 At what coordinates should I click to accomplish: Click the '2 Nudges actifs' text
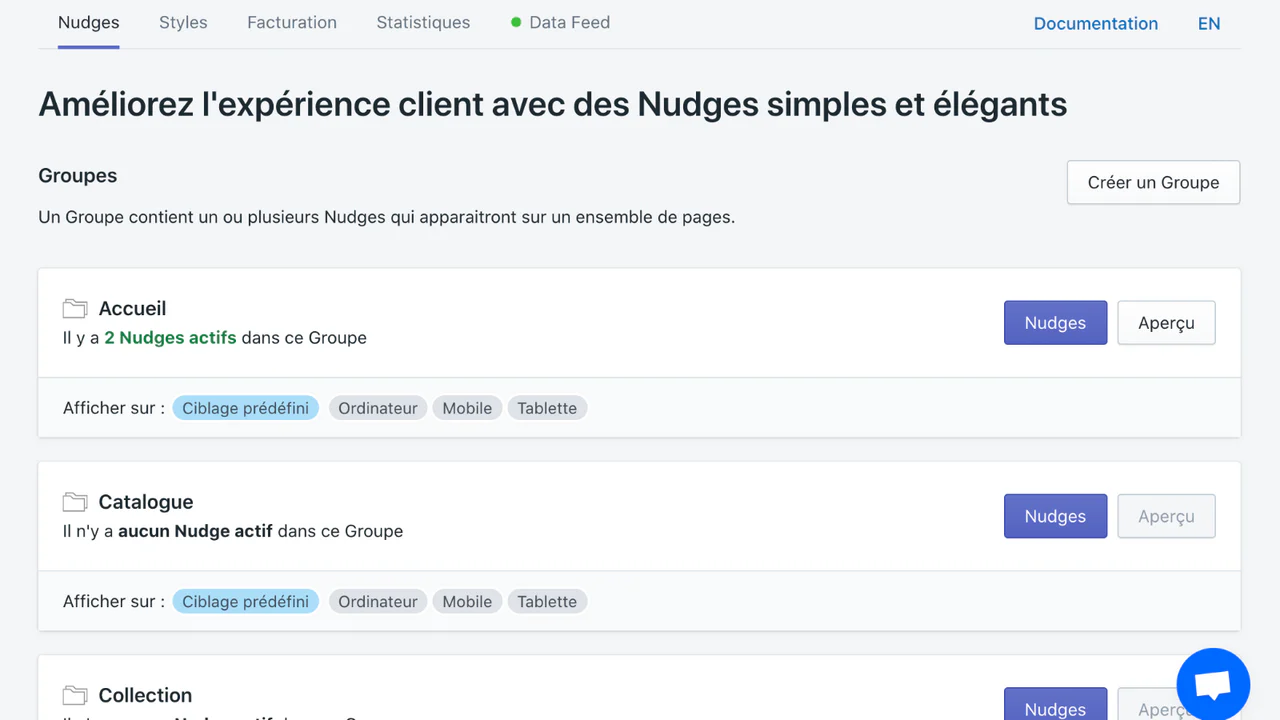[170, 337]
